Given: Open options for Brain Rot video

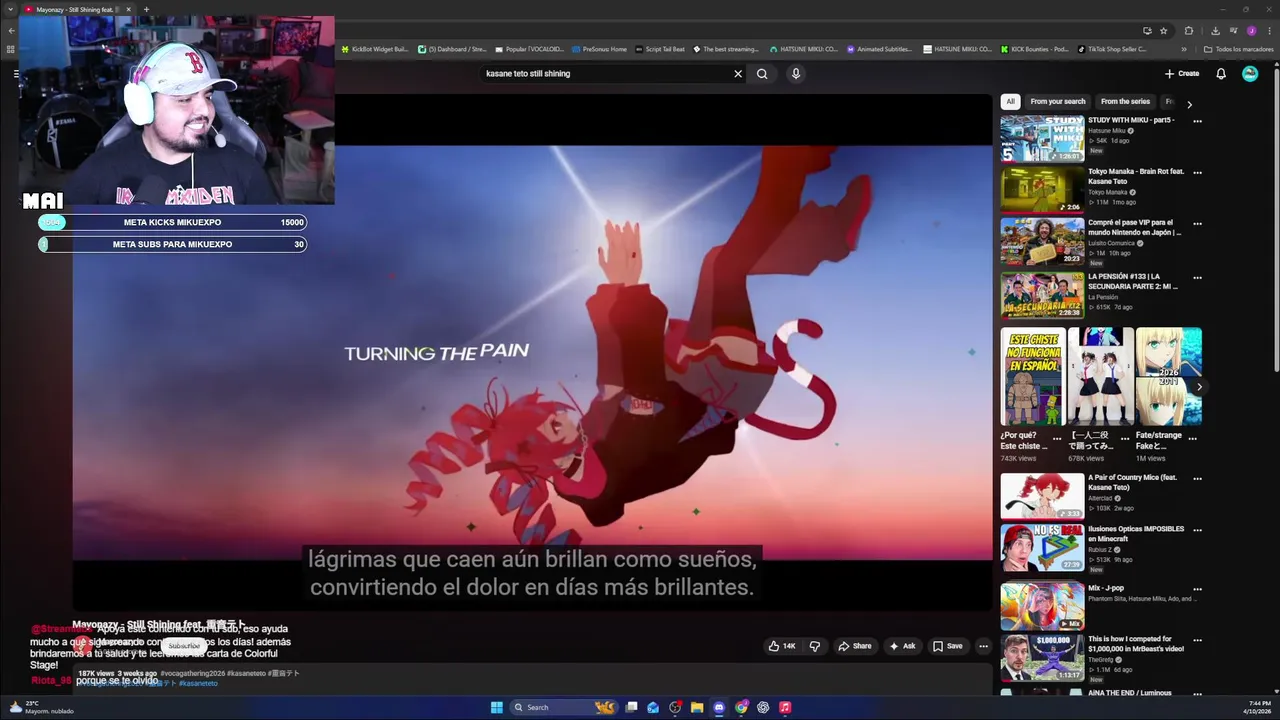Looking at the screenshot, I should [x=1197, y=172].
